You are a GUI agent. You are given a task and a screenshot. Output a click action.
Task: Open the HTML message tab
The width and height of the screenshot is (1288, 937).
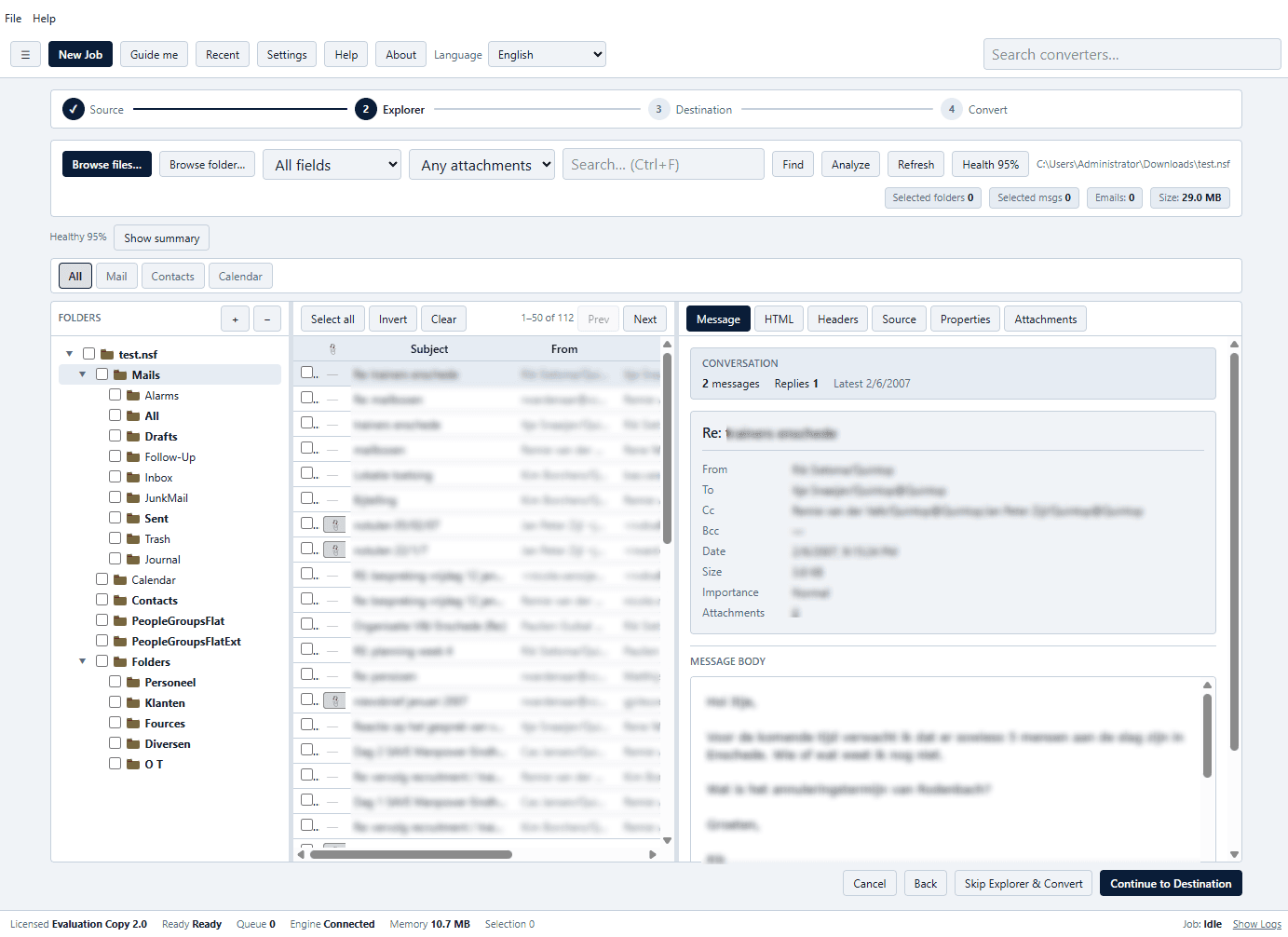[x=779, y=319]
